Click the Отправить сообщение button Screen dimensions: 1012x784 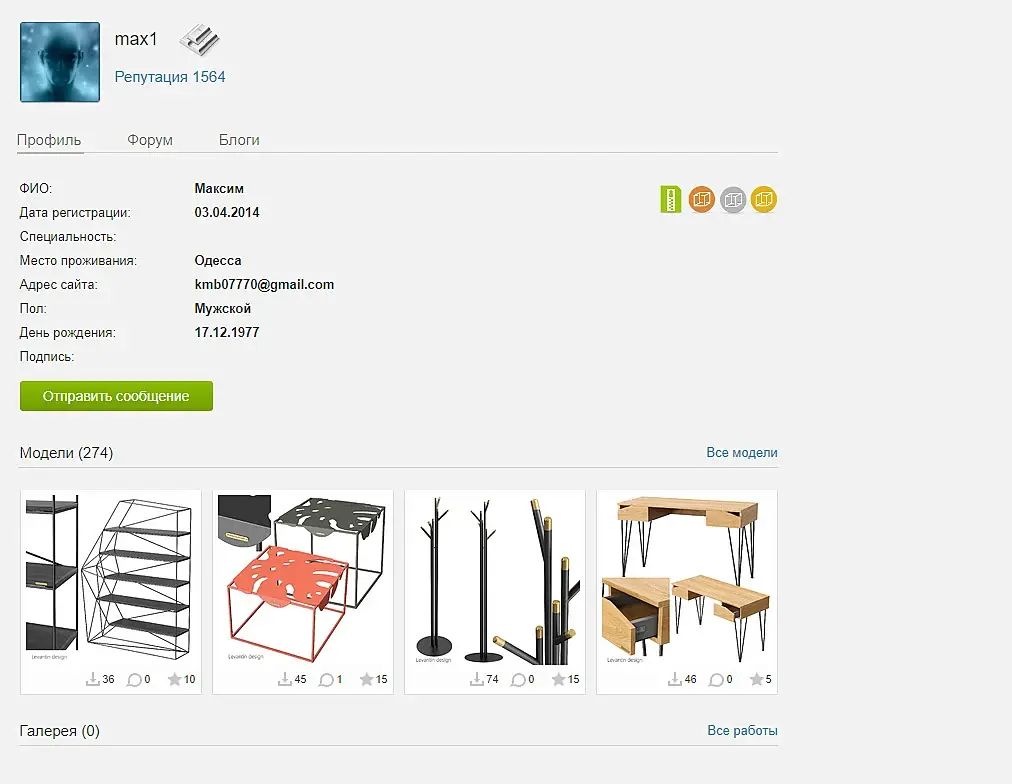tap(116, 396)
